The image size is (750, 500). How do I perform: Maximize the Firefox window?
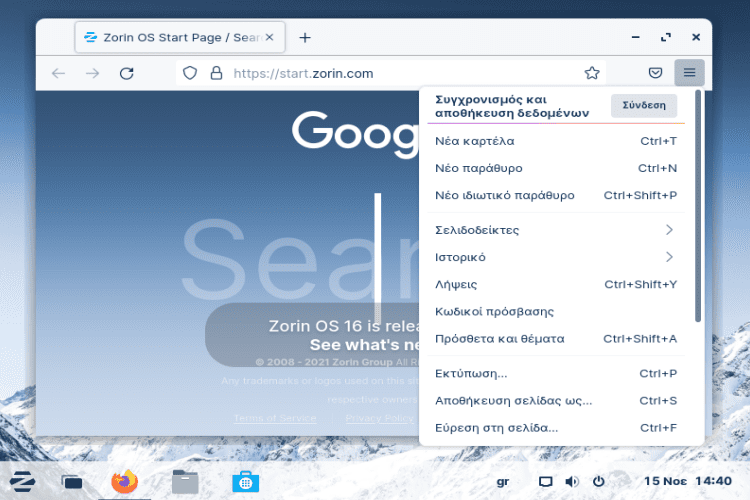point(666,37)
